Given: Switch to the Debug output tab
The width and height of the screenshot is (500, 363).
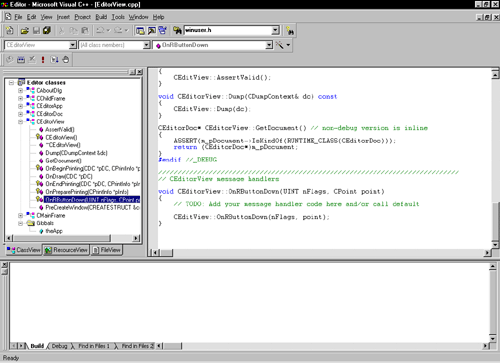Looking at the screenshot, I should [59, 346].
